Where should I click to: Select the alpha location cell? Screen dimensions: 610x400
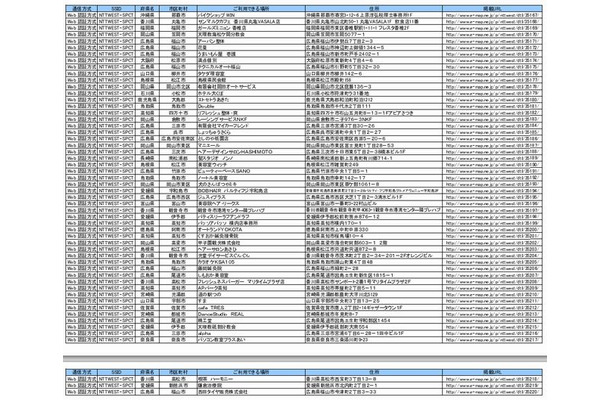coord(251,334)
